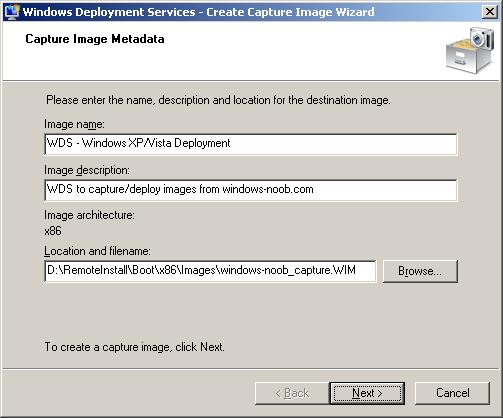Click the disabled Back button
Image resolution: width=503 pixels, height=418 pixels.
coord(292,393)
